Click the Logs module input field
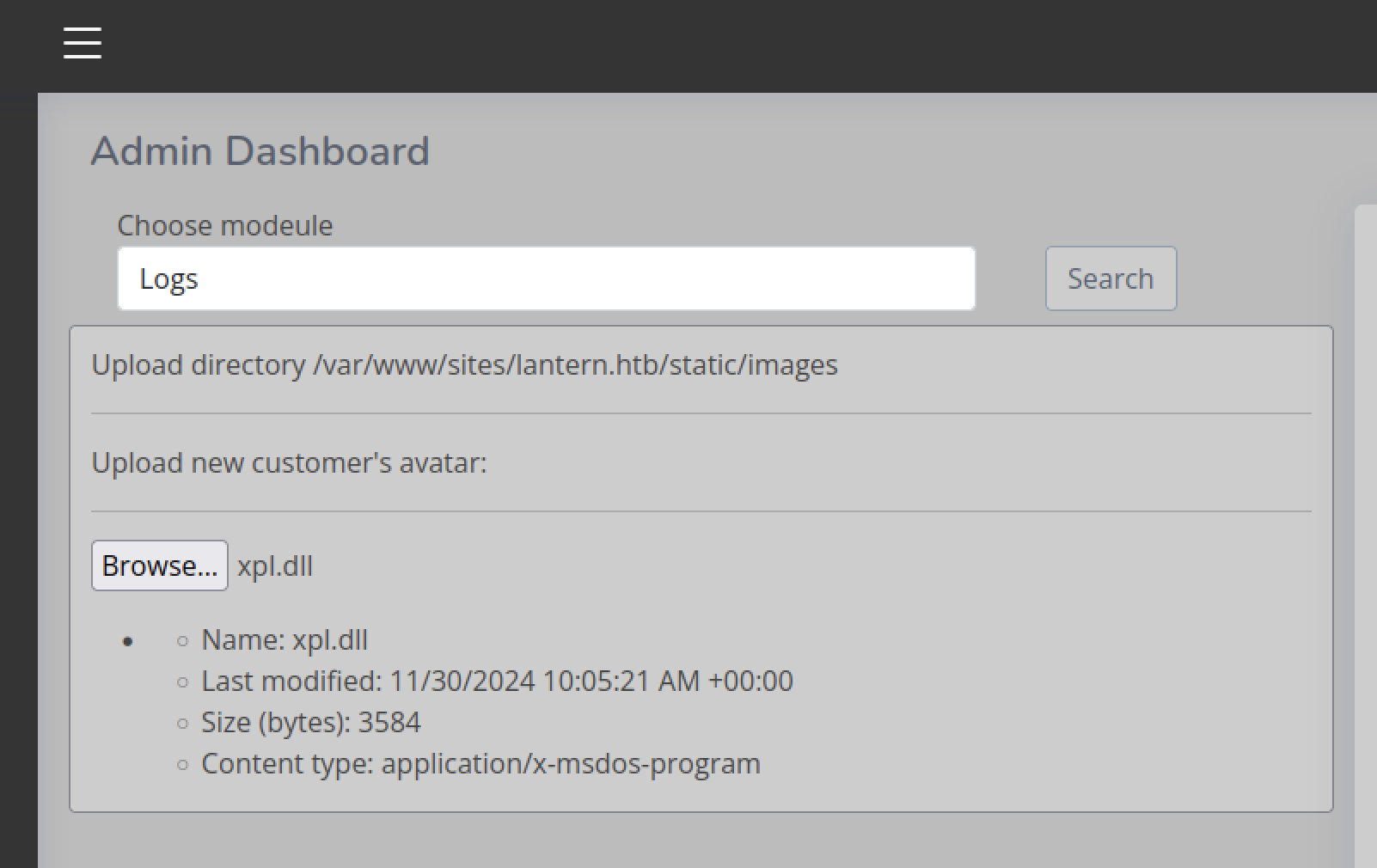Viewport: 1377px width, 868px height. click(x=546, y=278)
